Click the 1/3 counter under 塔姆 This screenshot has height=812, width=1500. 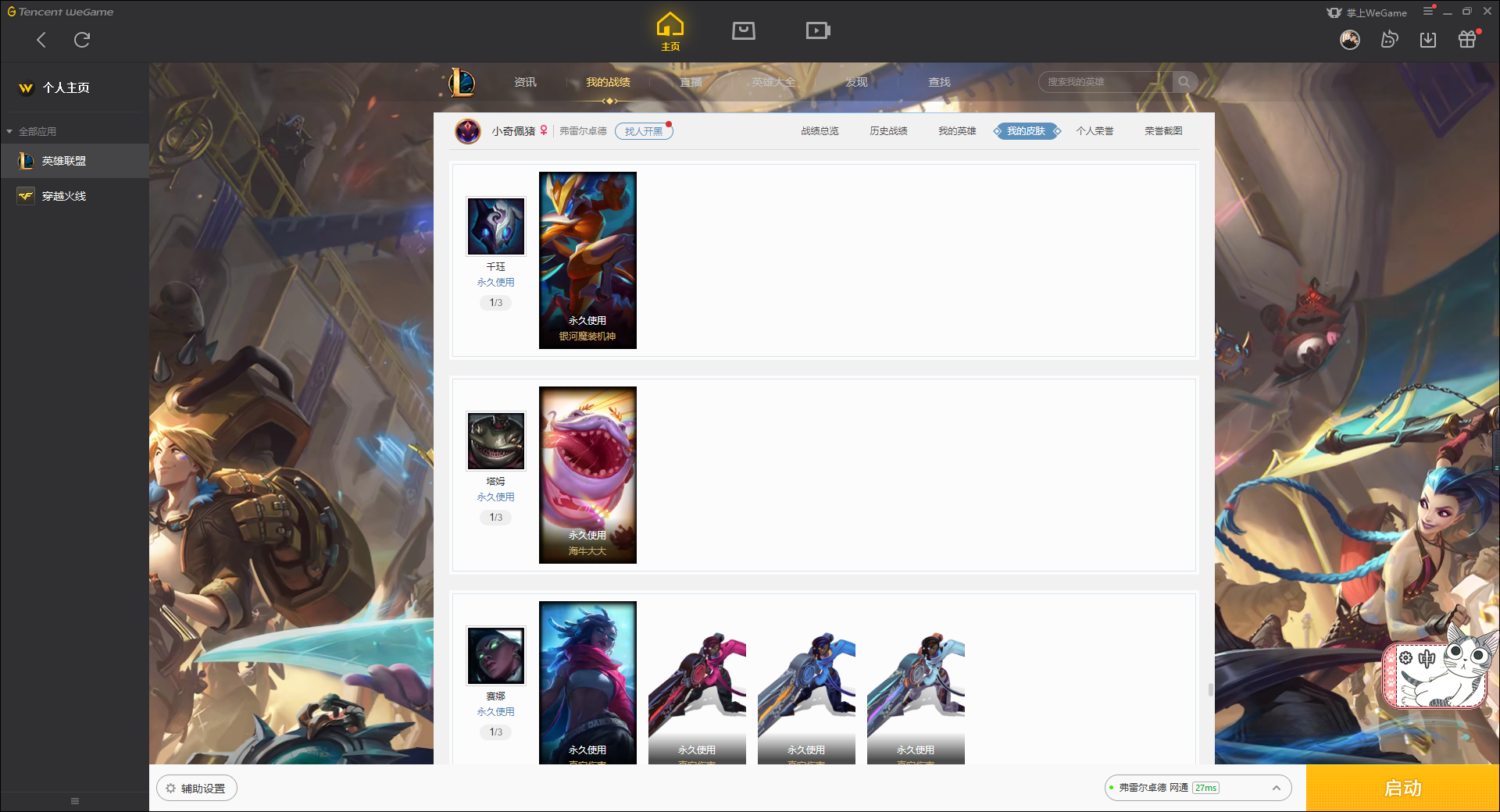[x=496, y=518]
